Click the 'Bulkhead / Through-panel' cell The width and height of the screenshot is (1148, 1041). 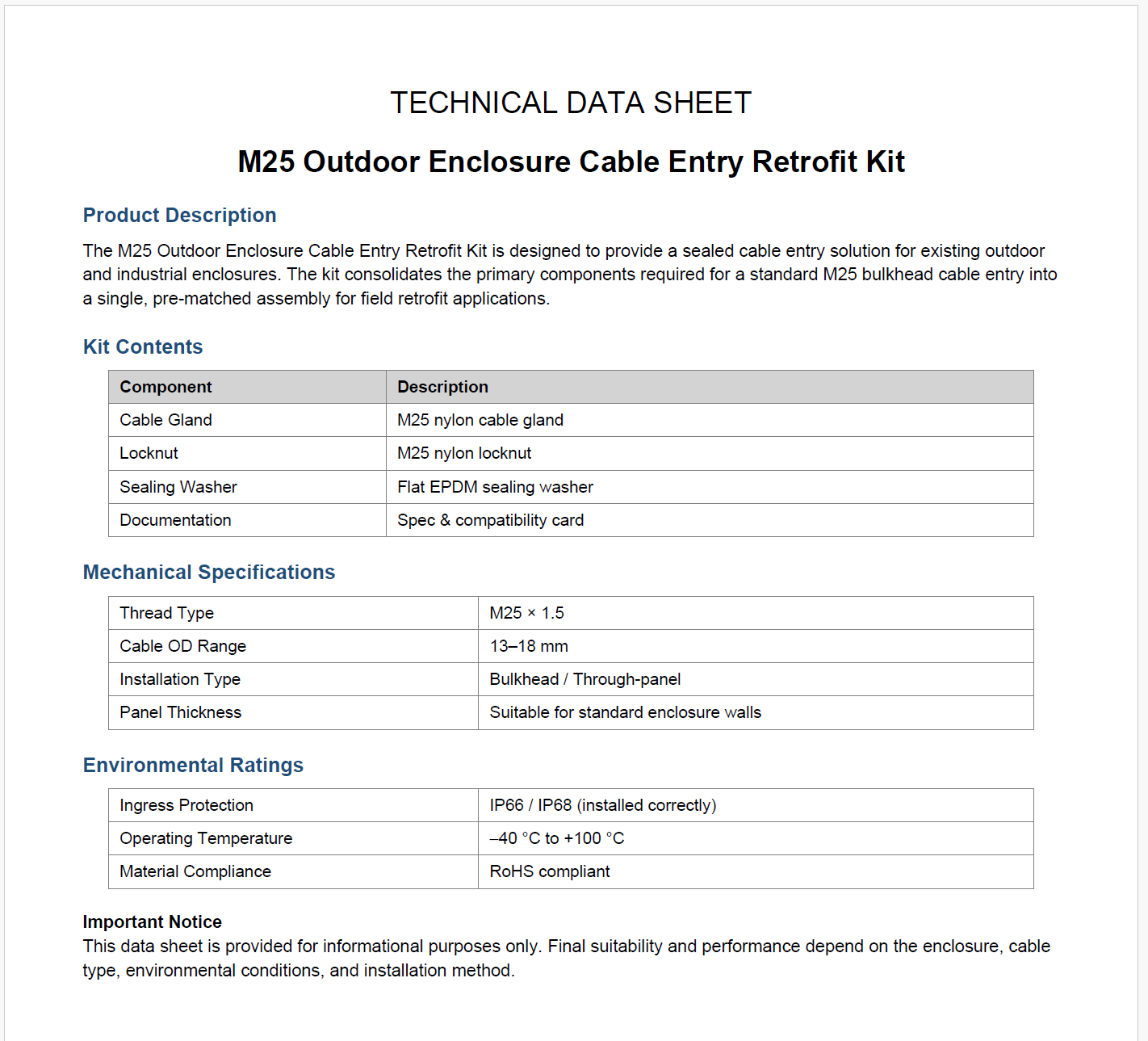point(584,679)
